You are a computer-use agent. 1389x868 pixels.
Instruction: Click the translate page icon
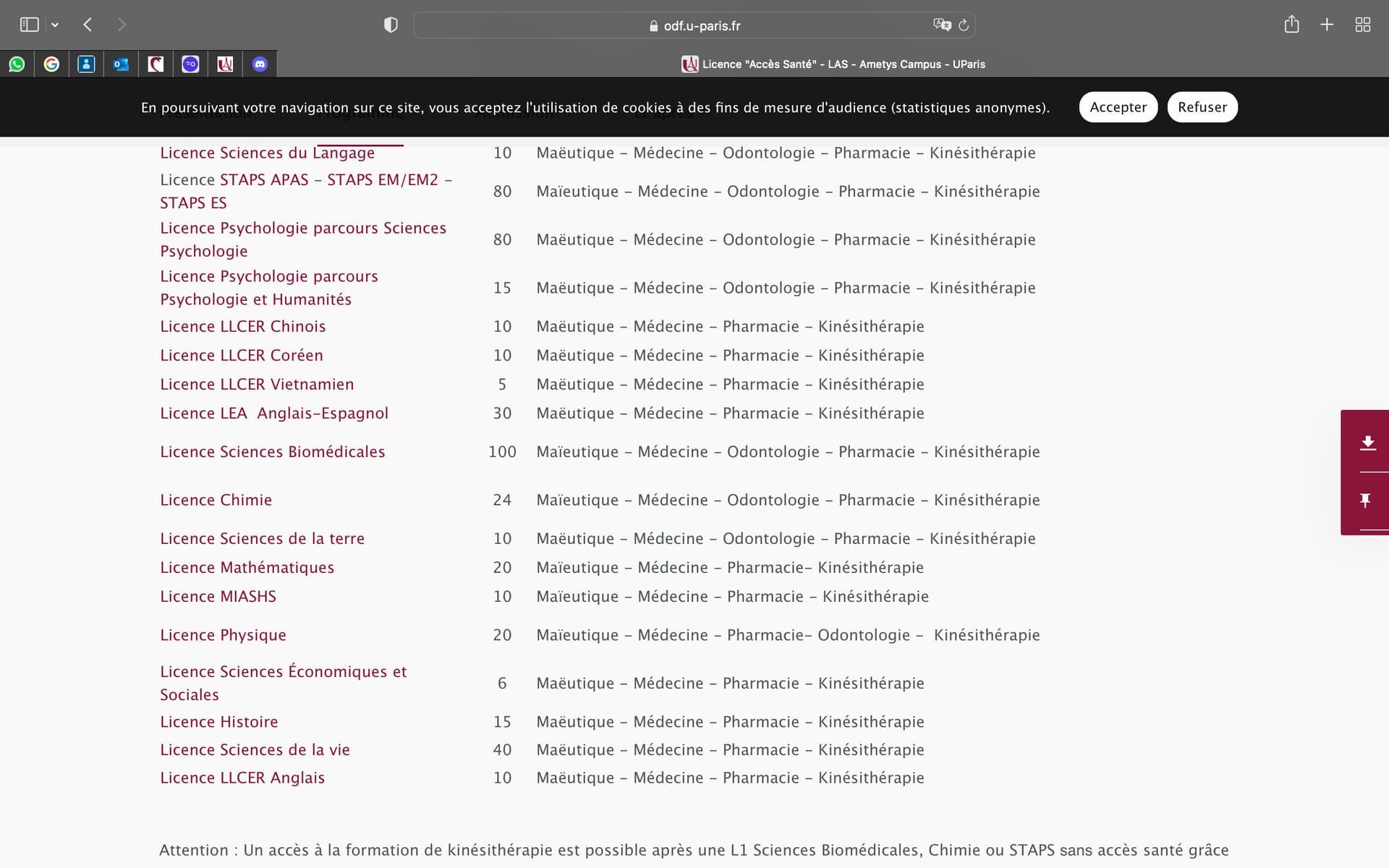[942, 25]
